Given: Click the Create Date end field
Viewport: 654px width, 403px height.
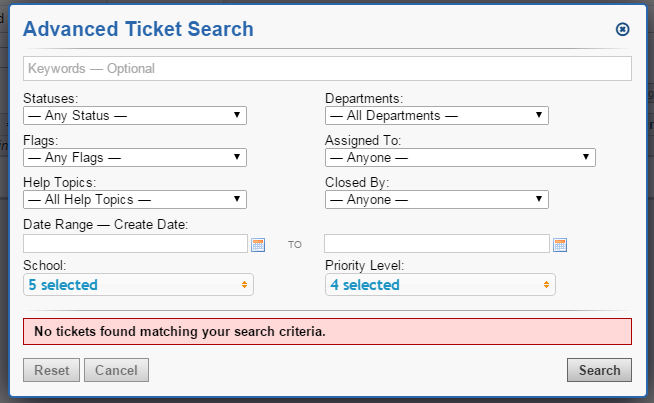Looking at the screenshot, I should coord(437,244).
